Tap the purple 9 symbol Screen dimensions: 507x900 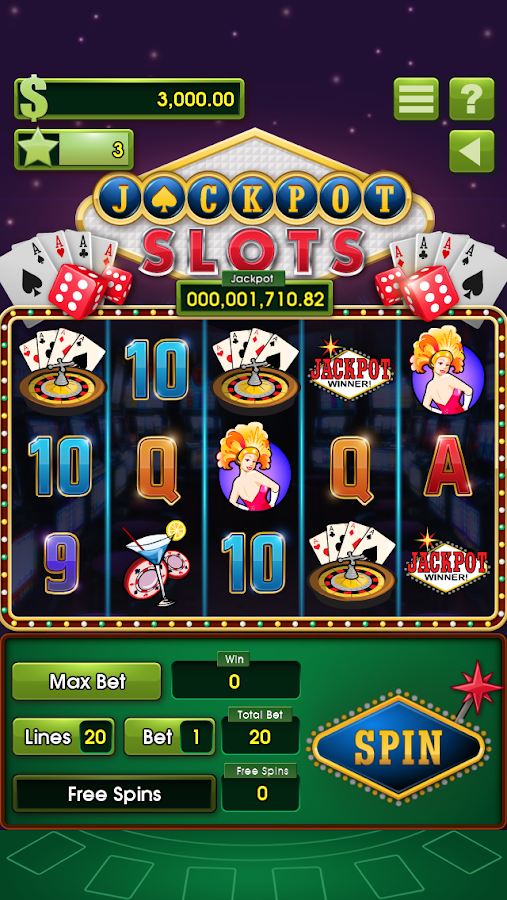[x=61, y=562]
